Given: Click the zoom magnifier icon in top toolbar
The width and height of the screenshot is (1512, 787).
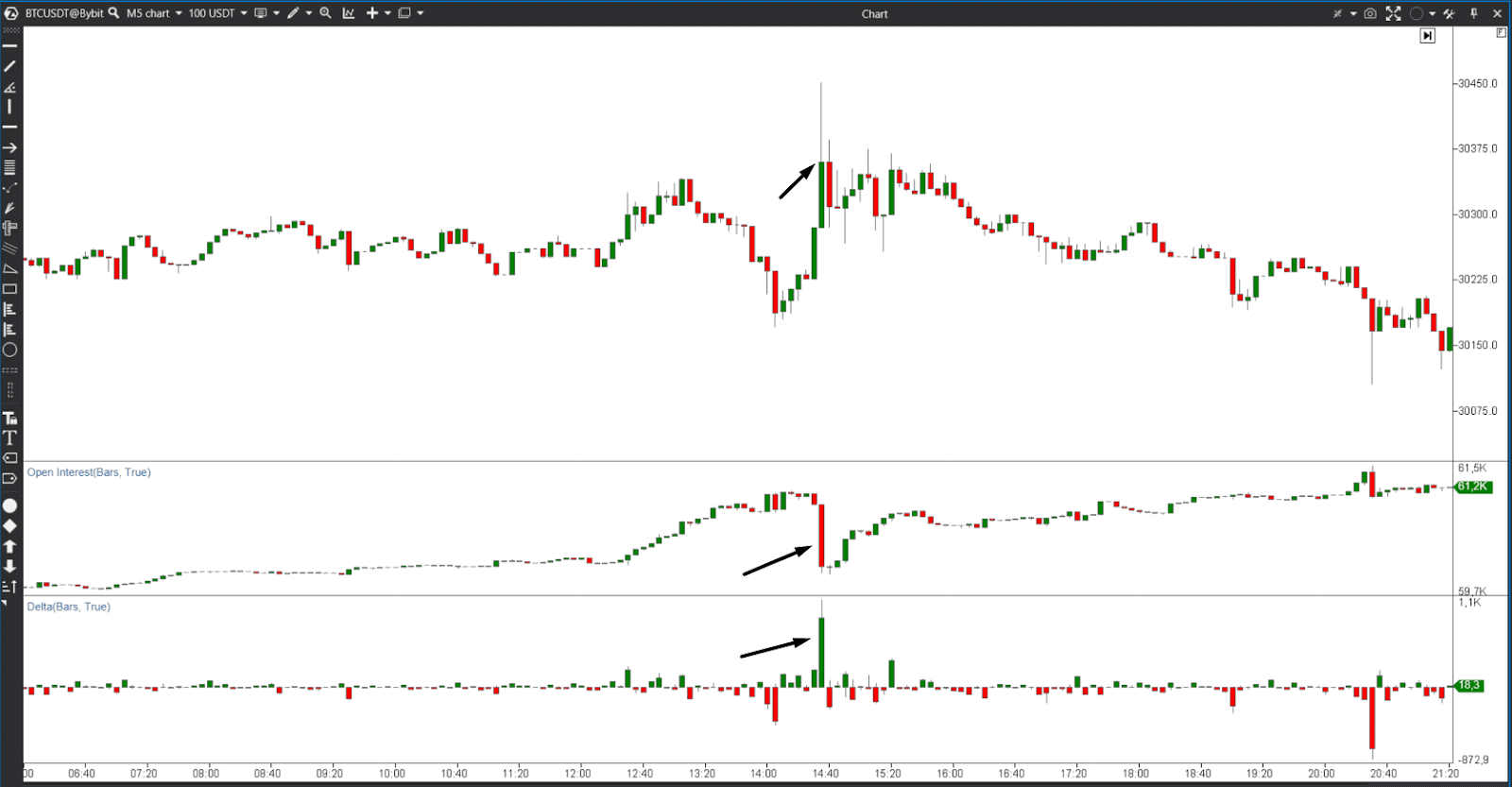Looking at the screenshot, I should pos(325,13).
